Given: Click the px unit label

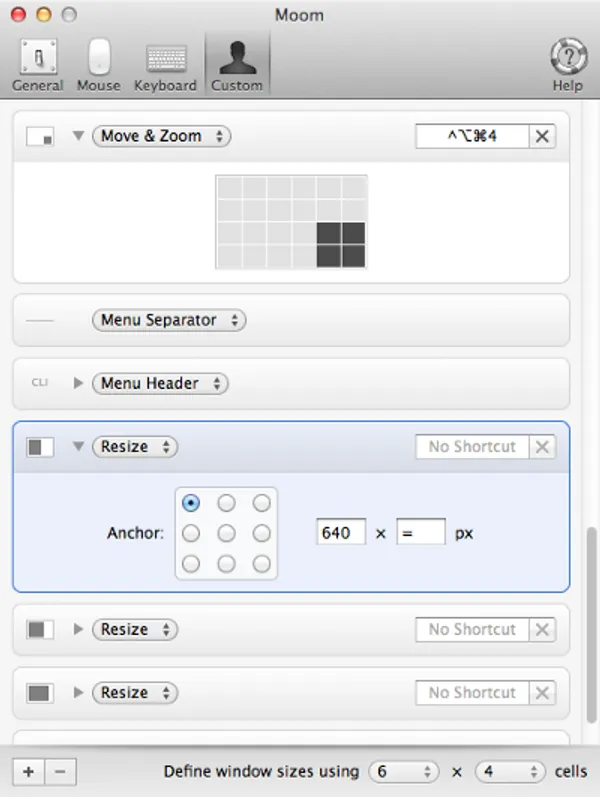Looking at the screenshot, I should [464, 534].
